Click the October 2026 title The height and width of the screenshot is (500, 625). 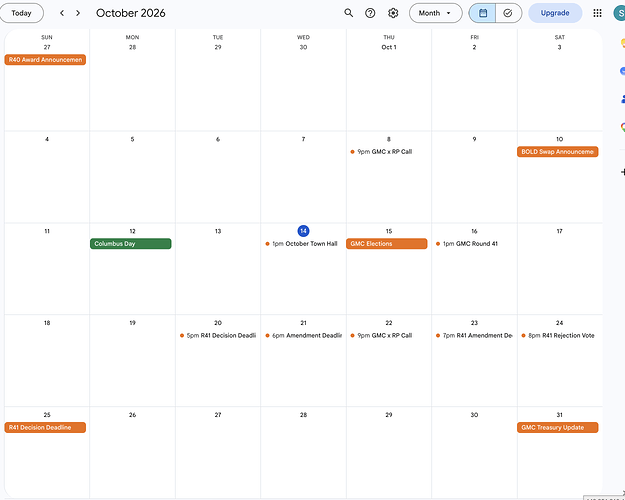(131, 13)
